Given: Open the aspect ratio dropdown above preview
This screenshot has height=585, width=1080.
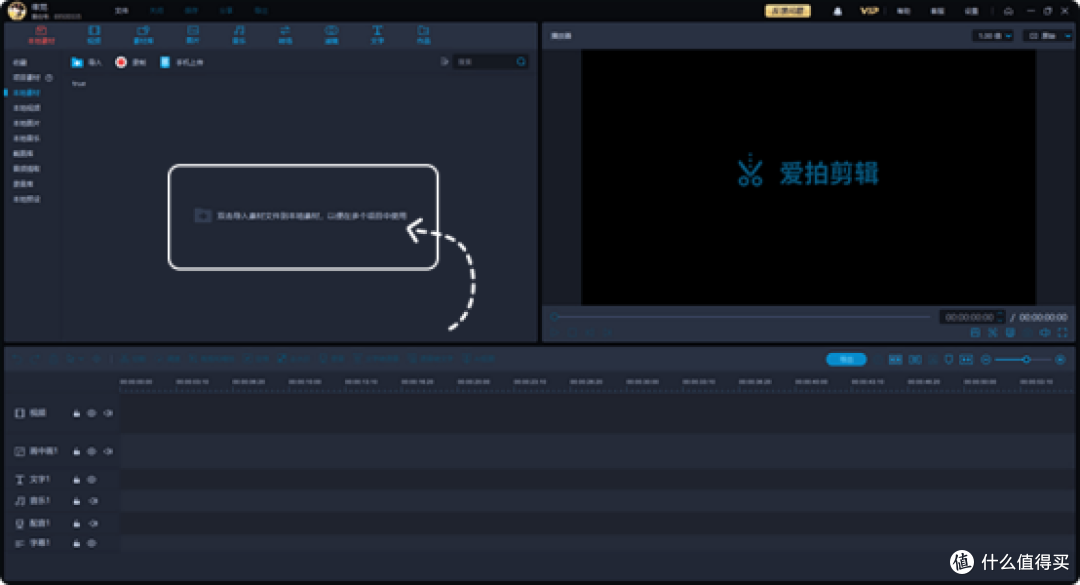Looking at the screenshot, I should (1048, 36).
